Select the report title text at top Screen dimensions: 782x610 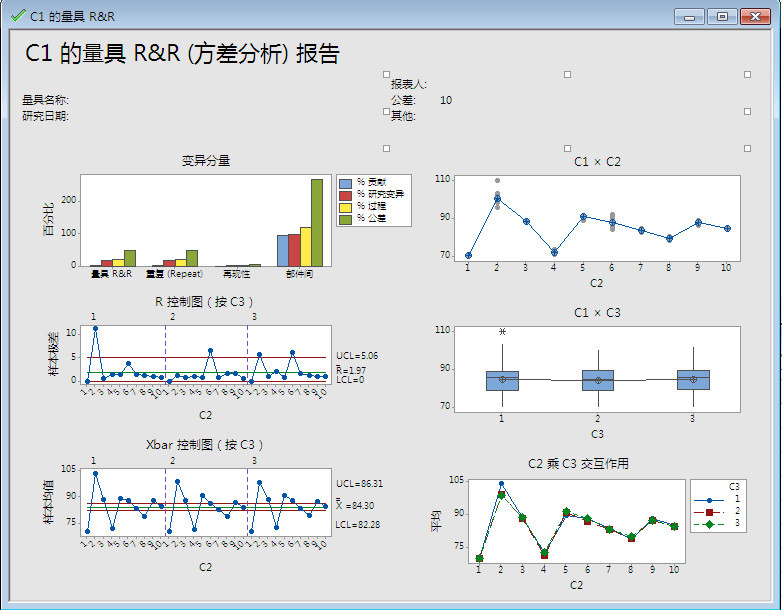coord(182,55)
